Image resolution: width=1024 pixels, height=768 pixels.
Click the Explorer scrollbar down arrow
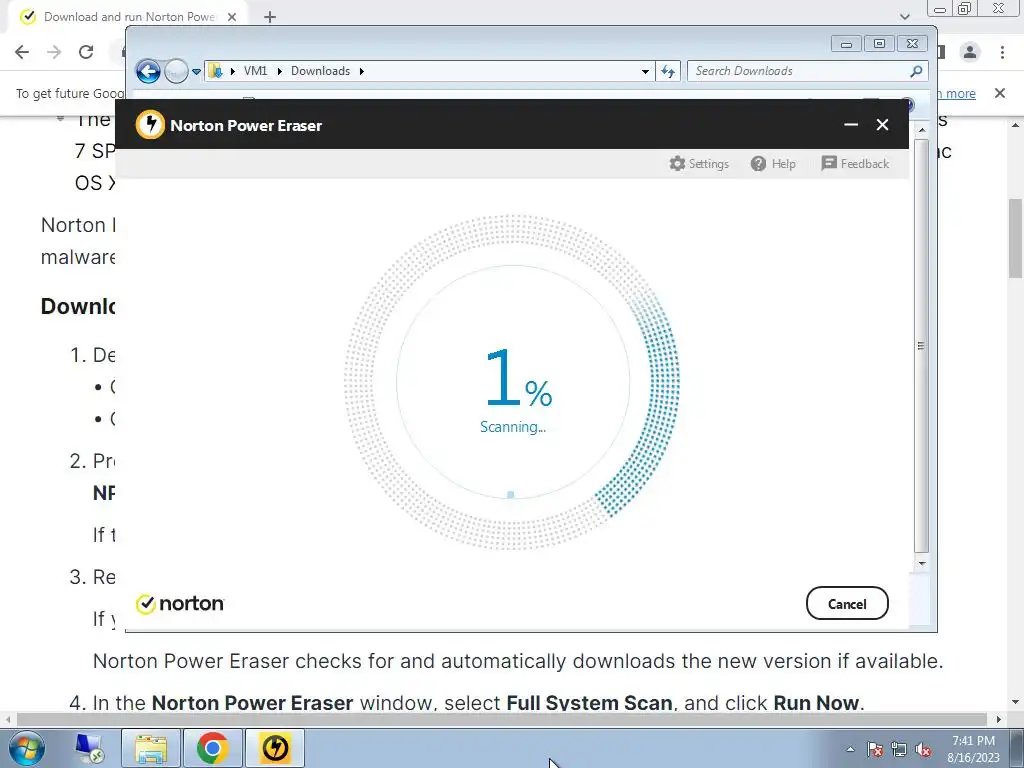[921, 563]
